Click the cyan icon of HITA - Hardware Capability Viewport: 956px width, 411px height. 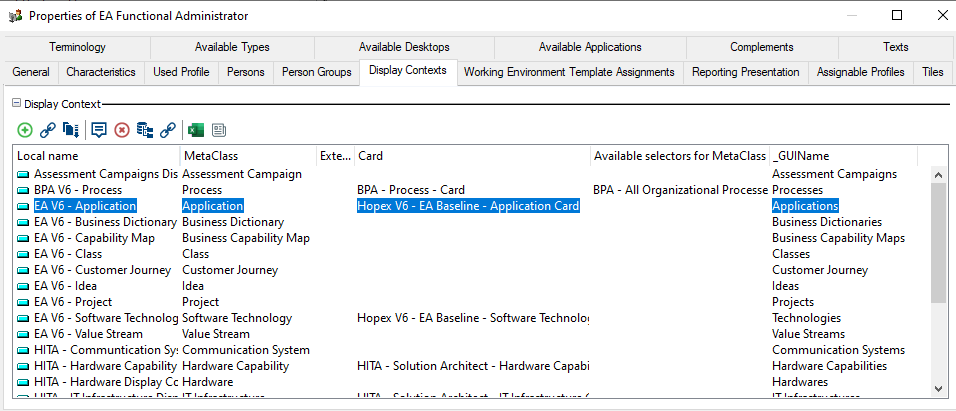23,366
